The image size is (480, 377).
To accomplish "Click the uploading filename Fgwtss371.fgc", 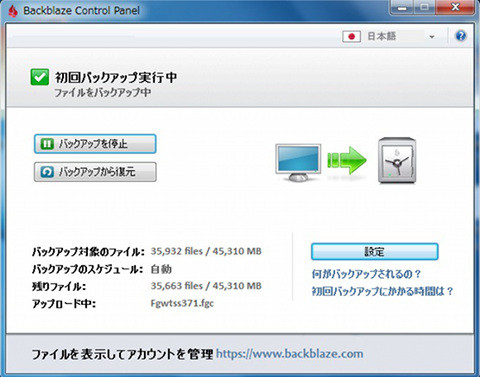I will pos(182,303).
